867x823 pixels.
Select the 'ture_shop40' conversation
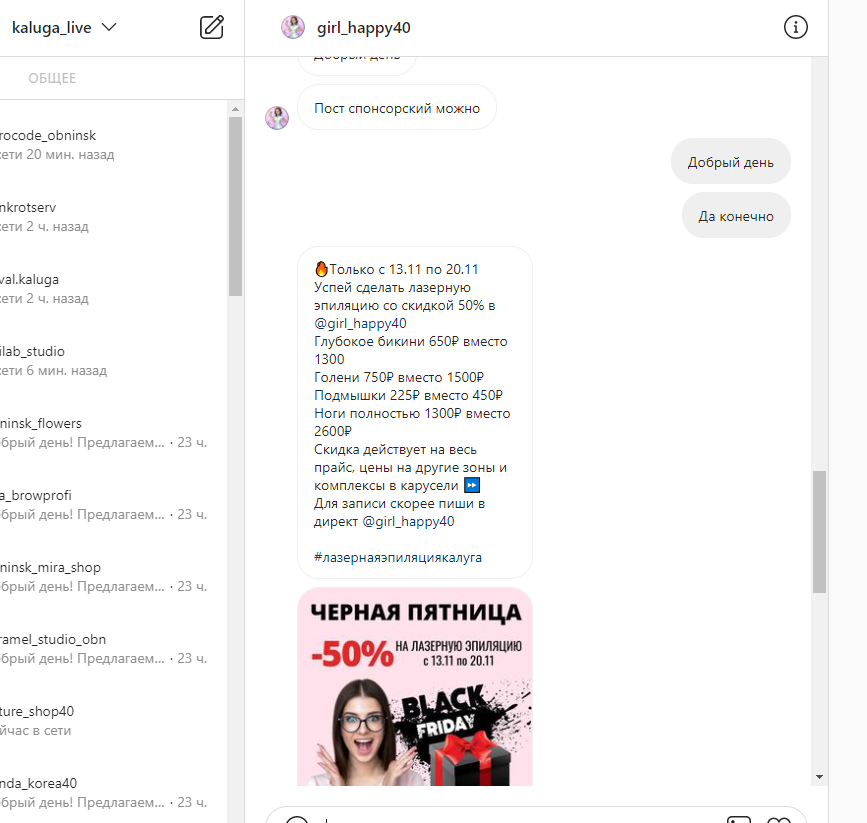coord(113,720)
